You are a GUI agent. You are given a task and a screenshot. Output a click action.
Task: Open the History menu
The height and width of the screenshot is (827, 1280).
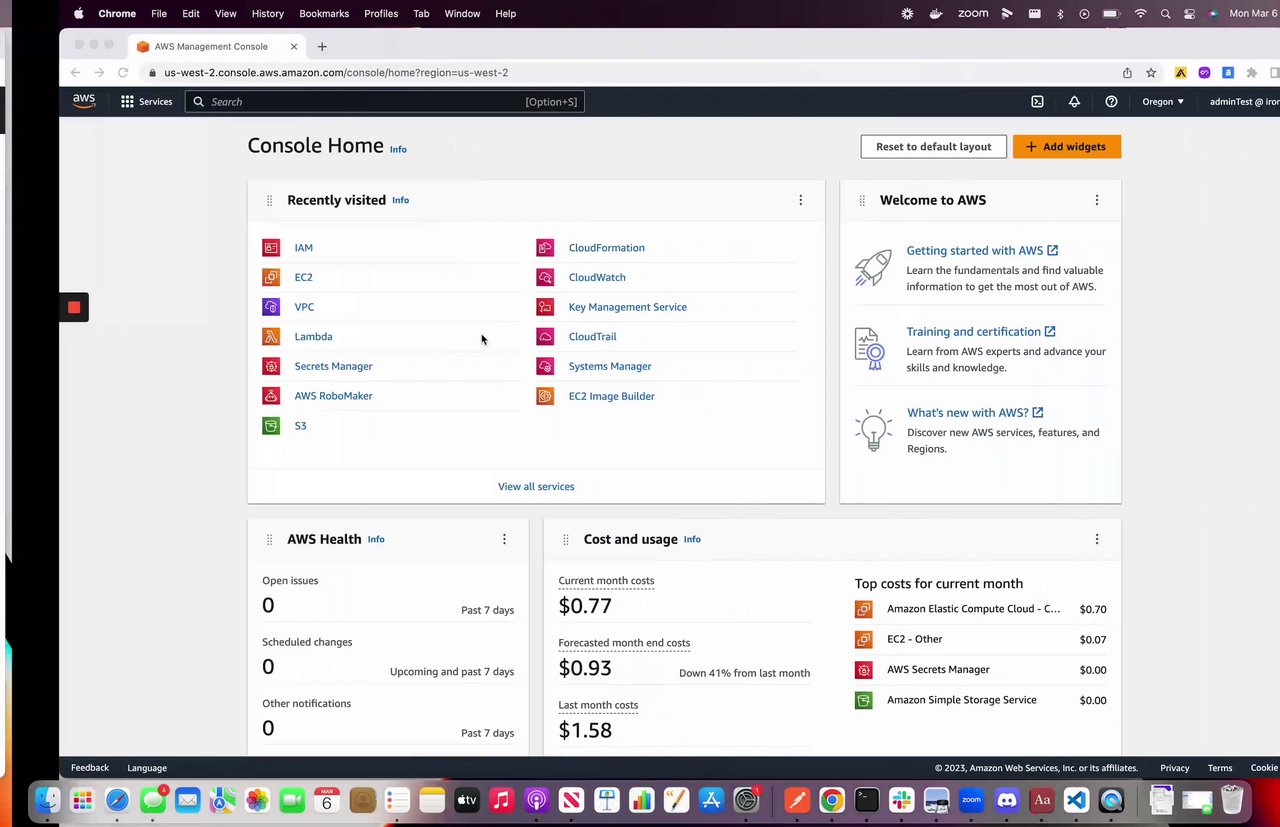pos(268,14)
